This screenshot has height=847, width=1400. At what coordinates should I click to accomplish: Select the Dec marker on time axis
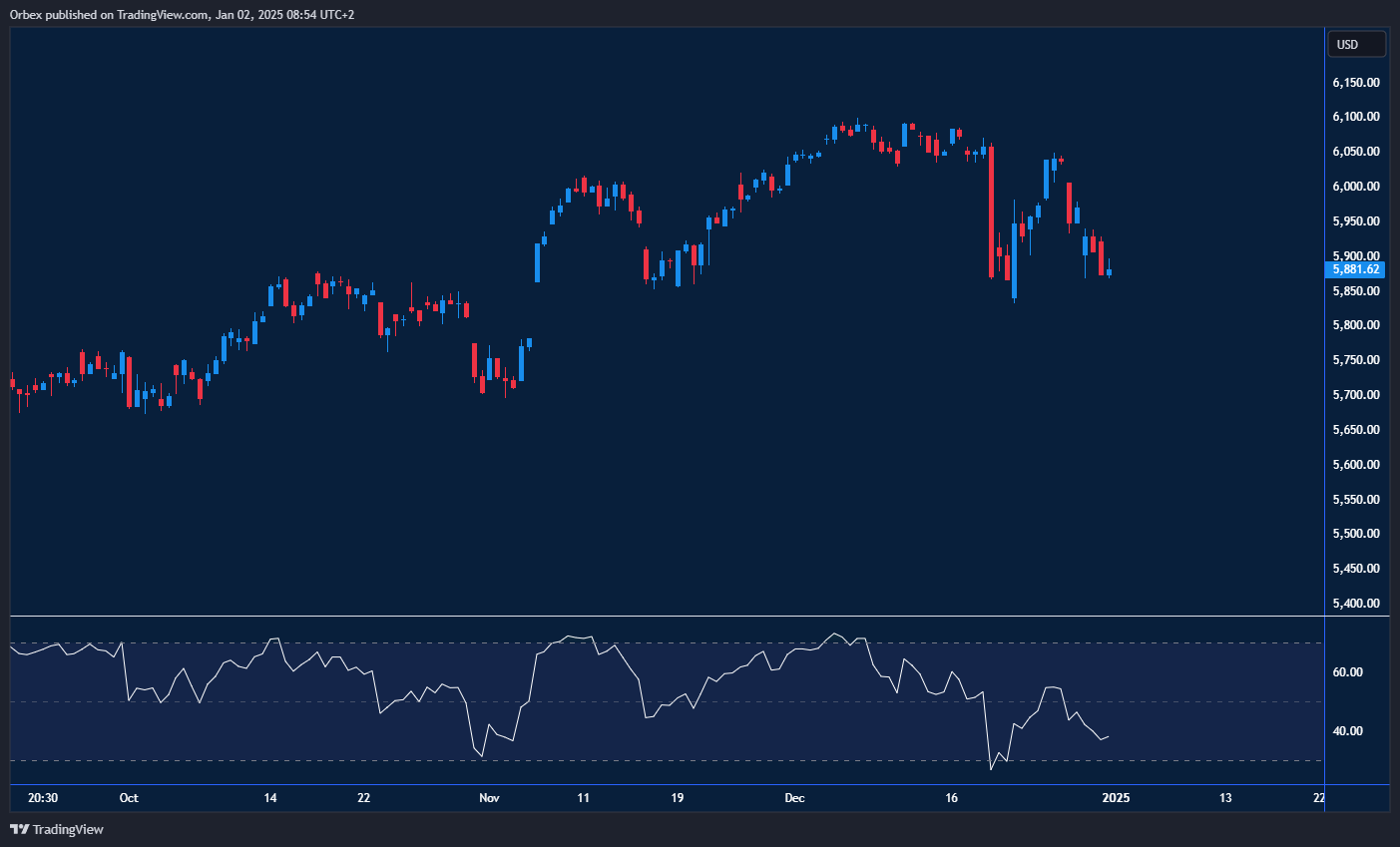[x=794, y=798]
